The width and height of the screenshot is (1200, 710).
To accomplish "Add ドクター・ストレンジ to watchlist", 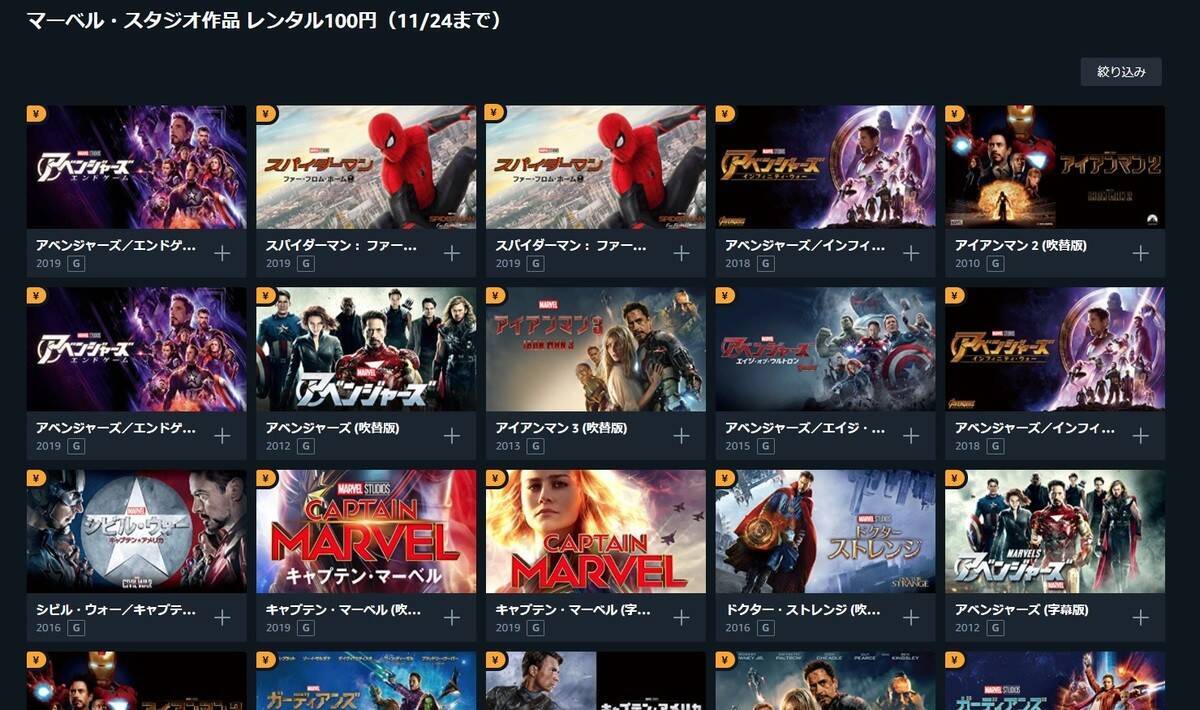I will [911, 617].
